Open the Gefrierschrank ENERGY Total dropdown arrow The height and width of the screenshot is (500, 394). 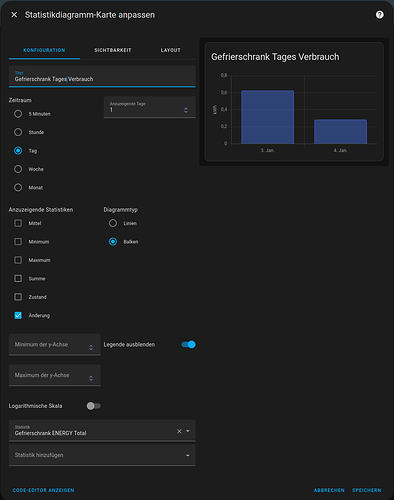[x=188, y=431]
